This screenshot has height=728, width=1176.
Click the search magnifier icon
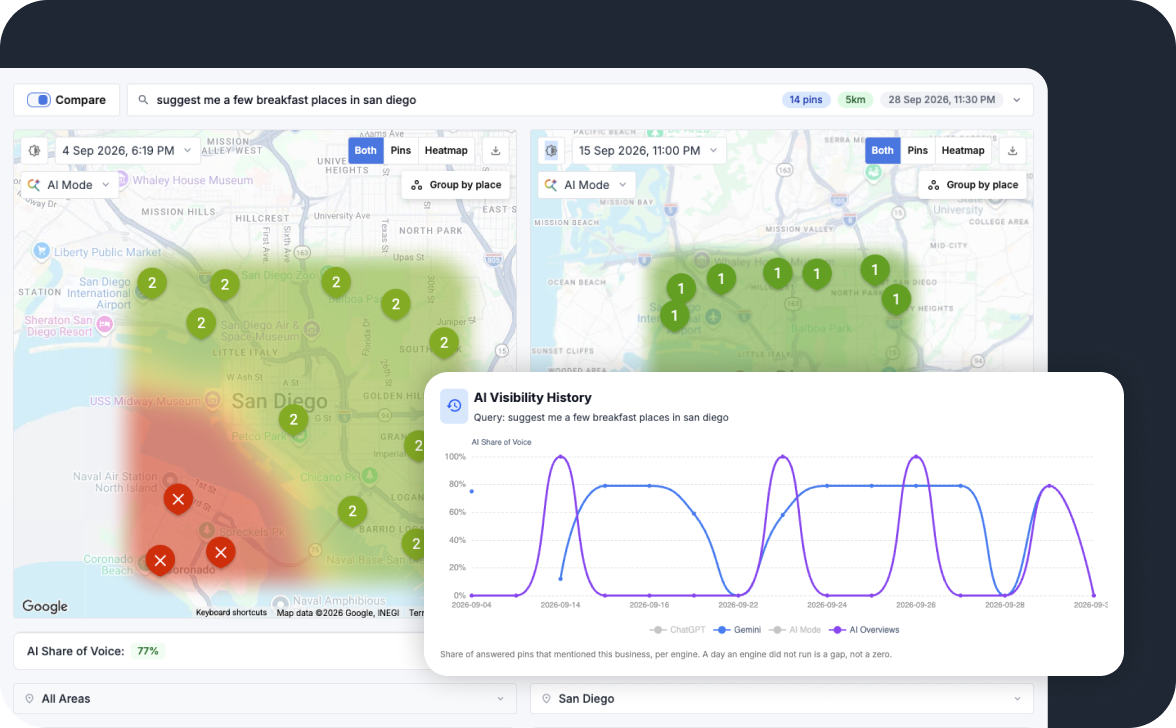tap(143, 100)
